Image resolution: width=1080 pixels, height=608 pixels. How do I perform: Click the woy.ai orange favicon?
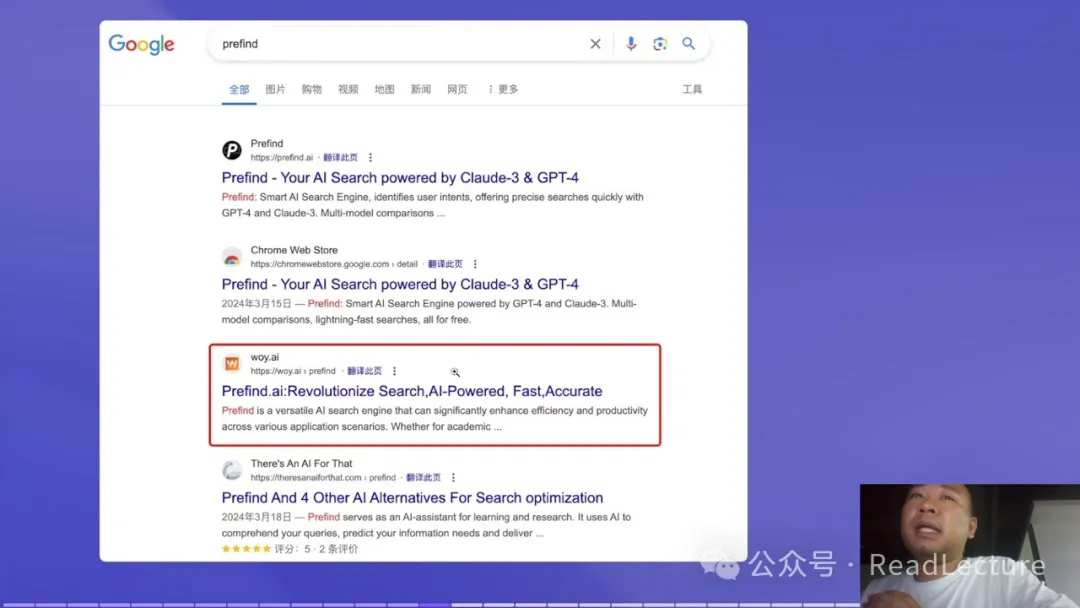[232, 364]
